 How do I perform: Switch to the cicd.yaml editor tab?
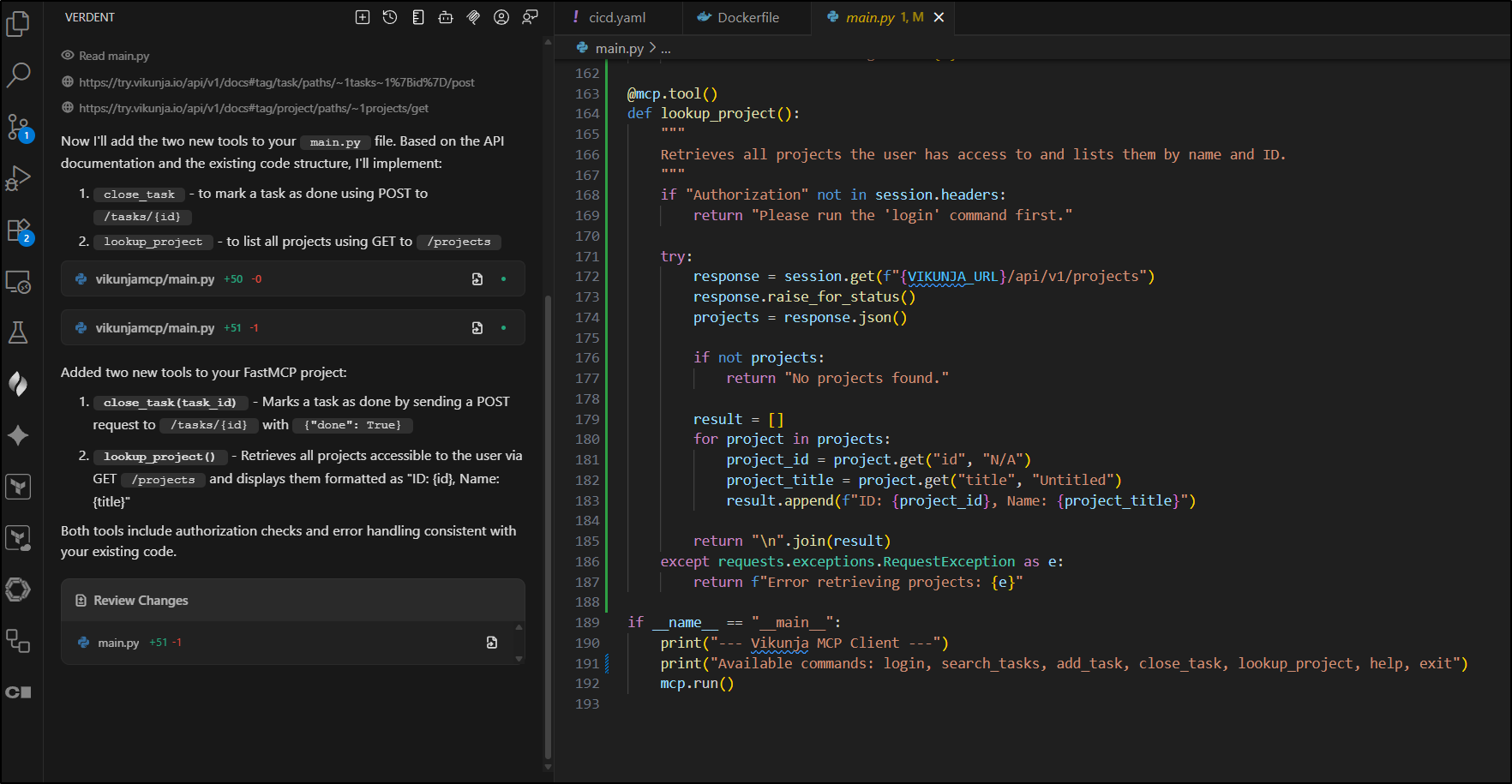(616, 17)
